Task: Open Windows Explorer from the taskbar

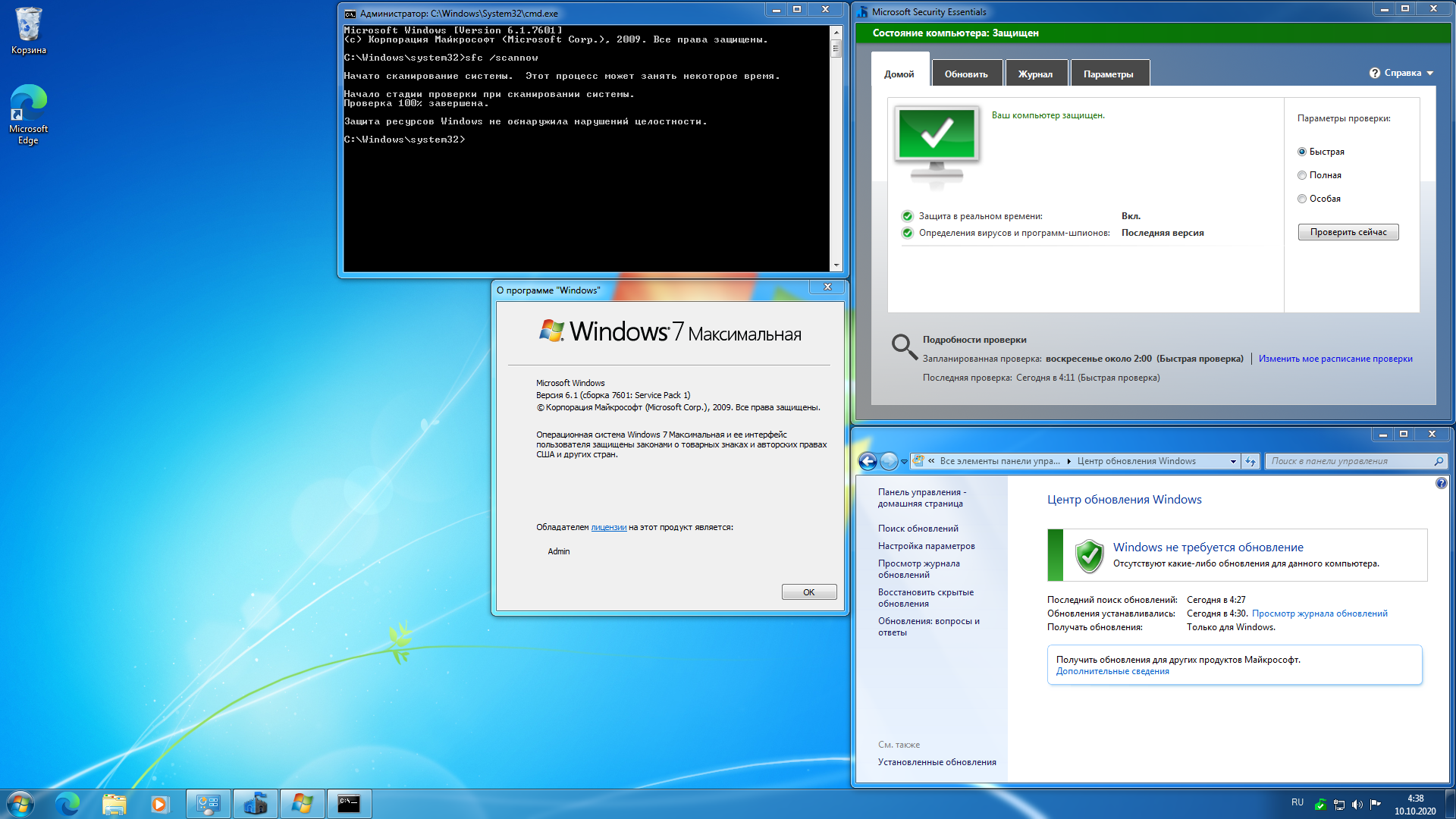Action: point(114,804)
